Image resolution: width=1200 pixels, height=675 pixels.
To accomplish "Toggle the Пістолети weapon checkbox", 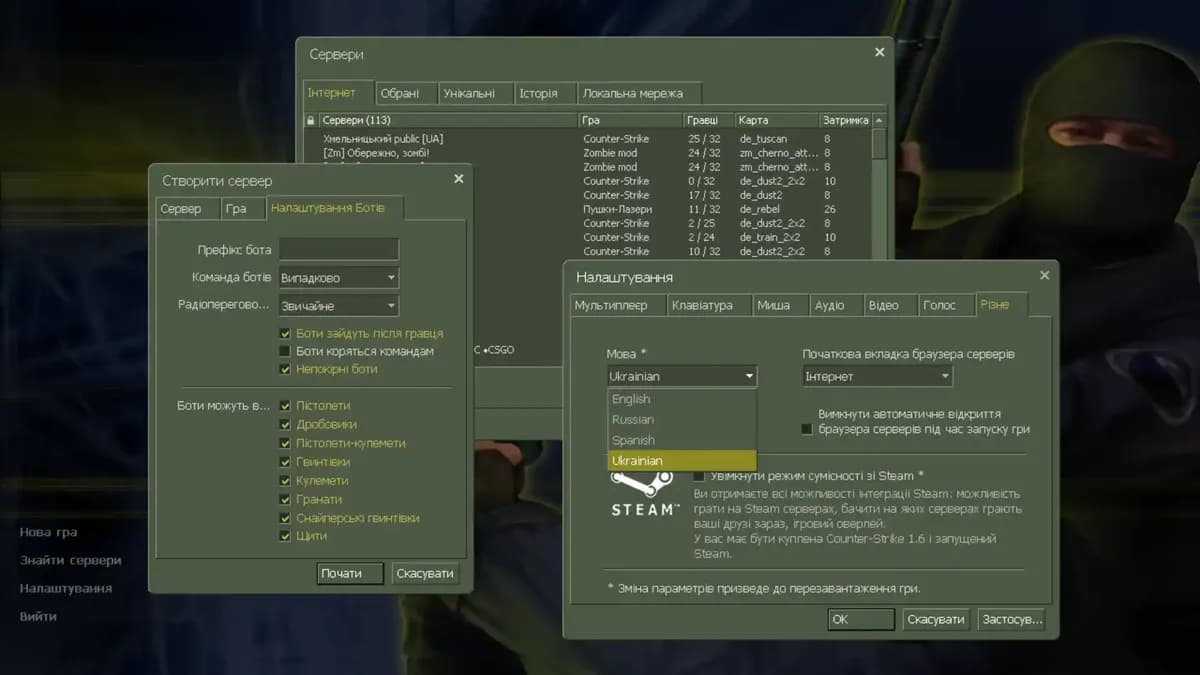I will point(285,406).
